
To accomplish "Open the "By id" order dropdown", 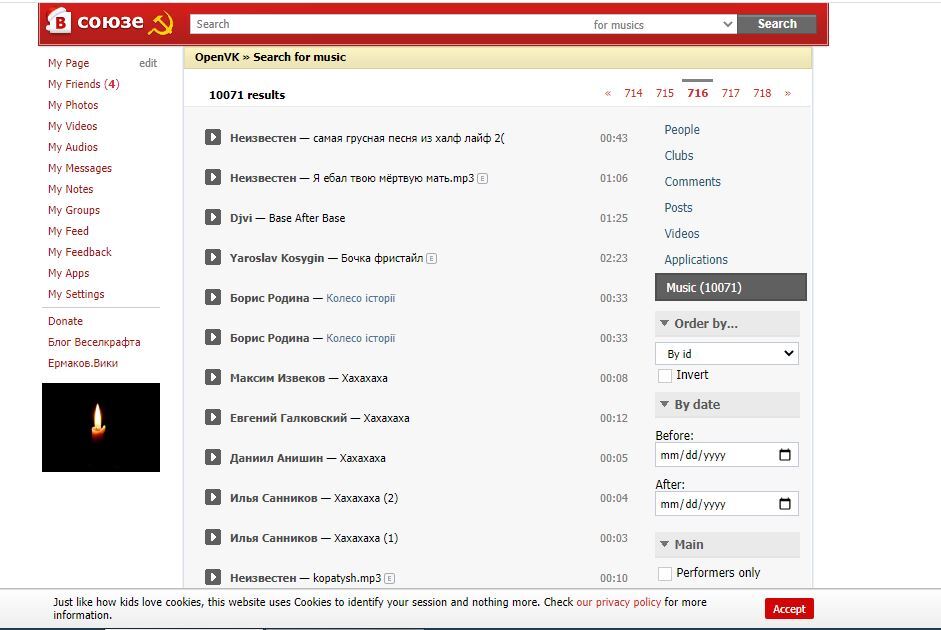I will (x=727, y=353).
